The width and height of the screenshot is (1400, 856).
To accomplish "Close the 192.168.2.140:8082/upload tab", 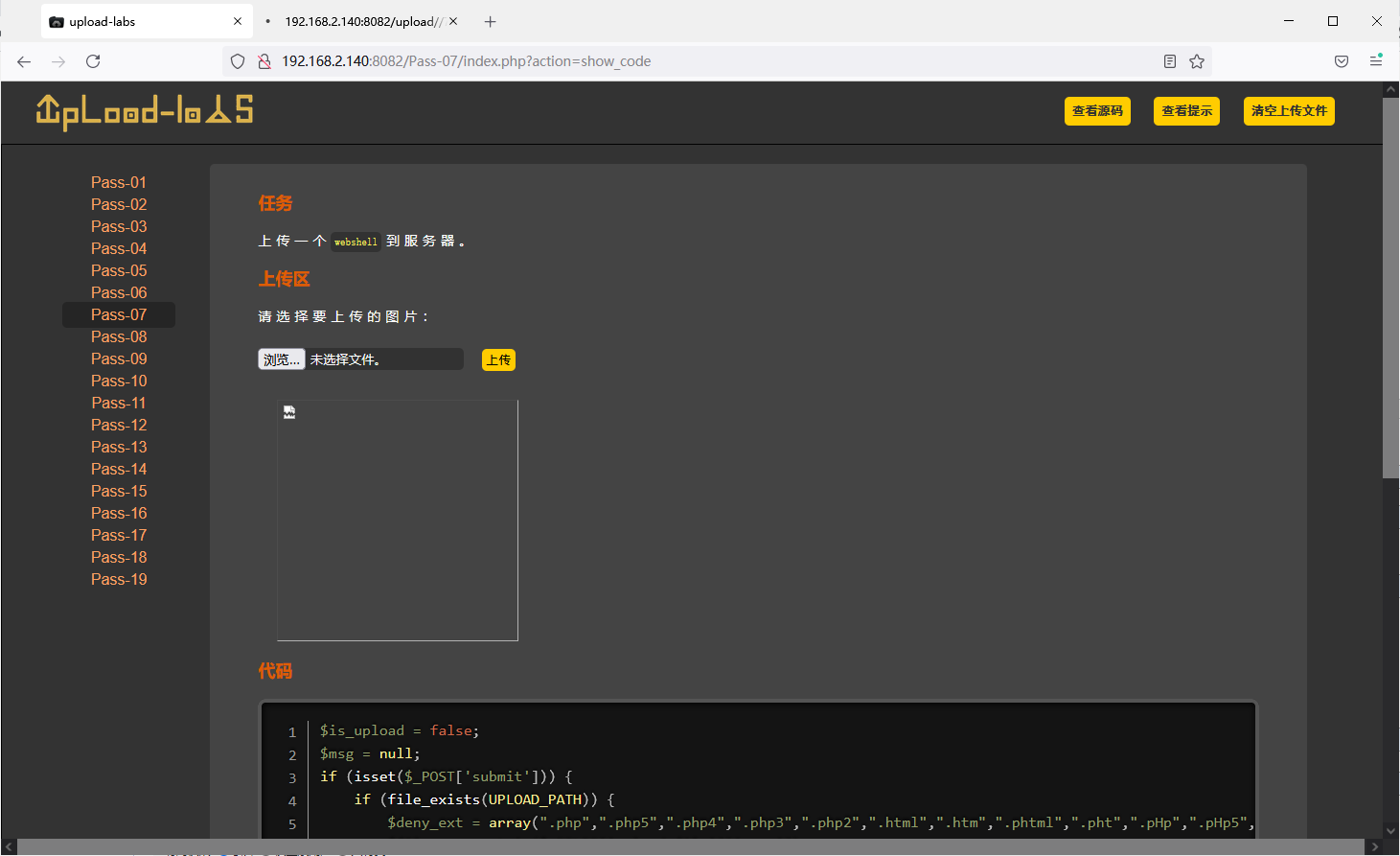I will (453, 21).
